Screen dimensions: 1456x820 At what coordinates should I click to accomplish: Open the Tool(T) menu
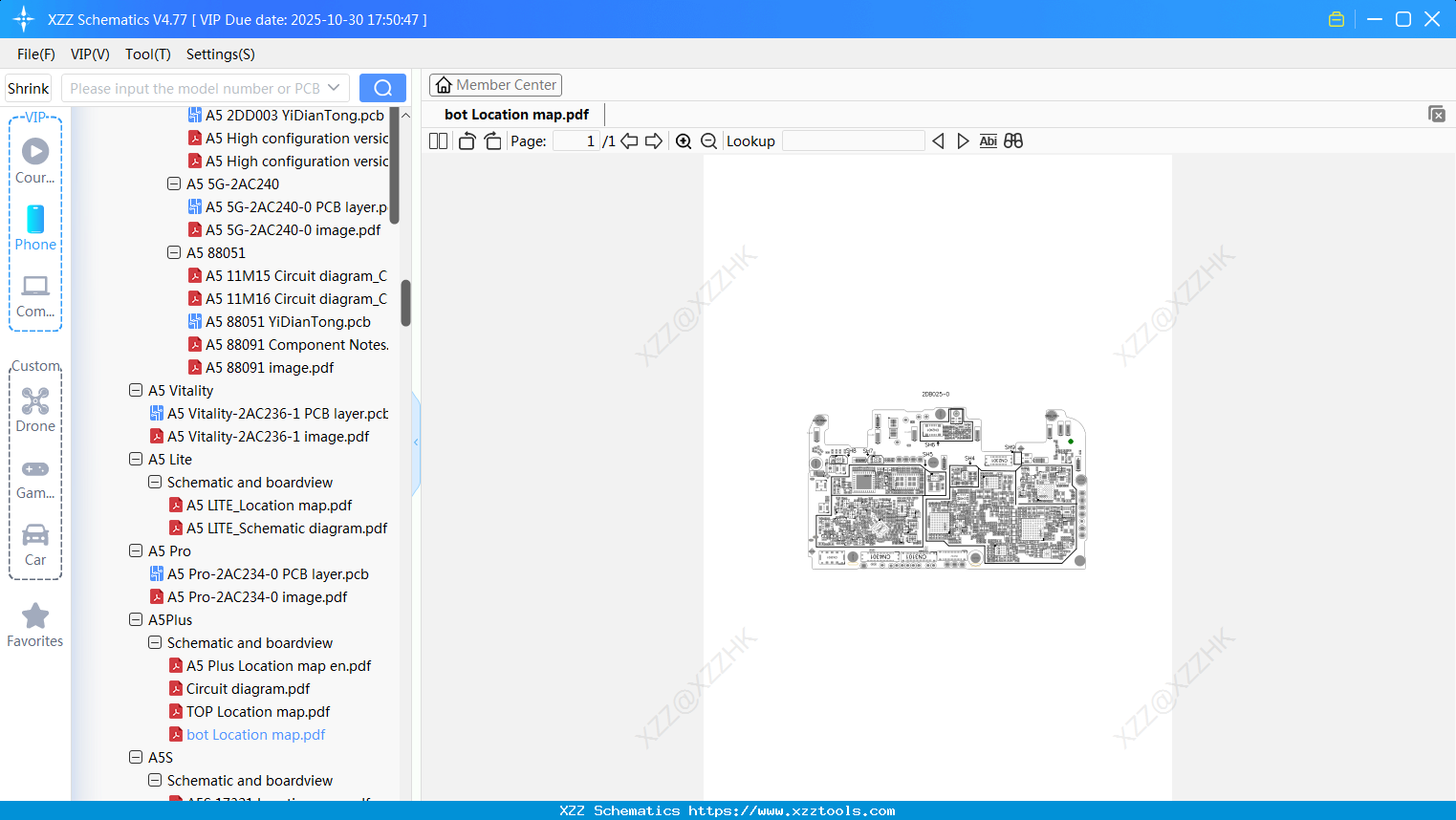pyautogui.click(x=148, y=54)
